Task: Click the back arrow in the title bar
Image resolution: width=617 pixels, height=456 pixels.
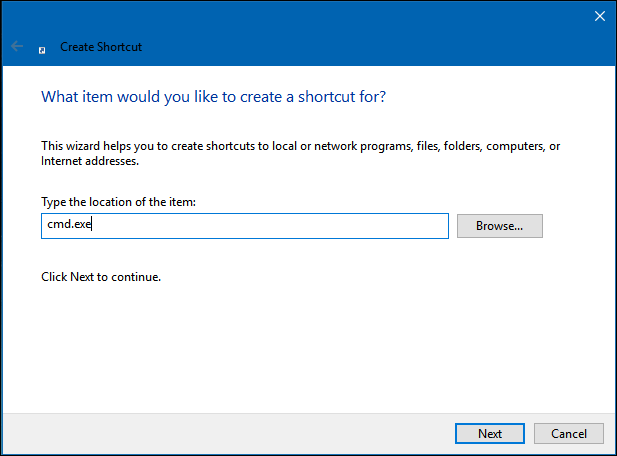Action: pos(17,46)
